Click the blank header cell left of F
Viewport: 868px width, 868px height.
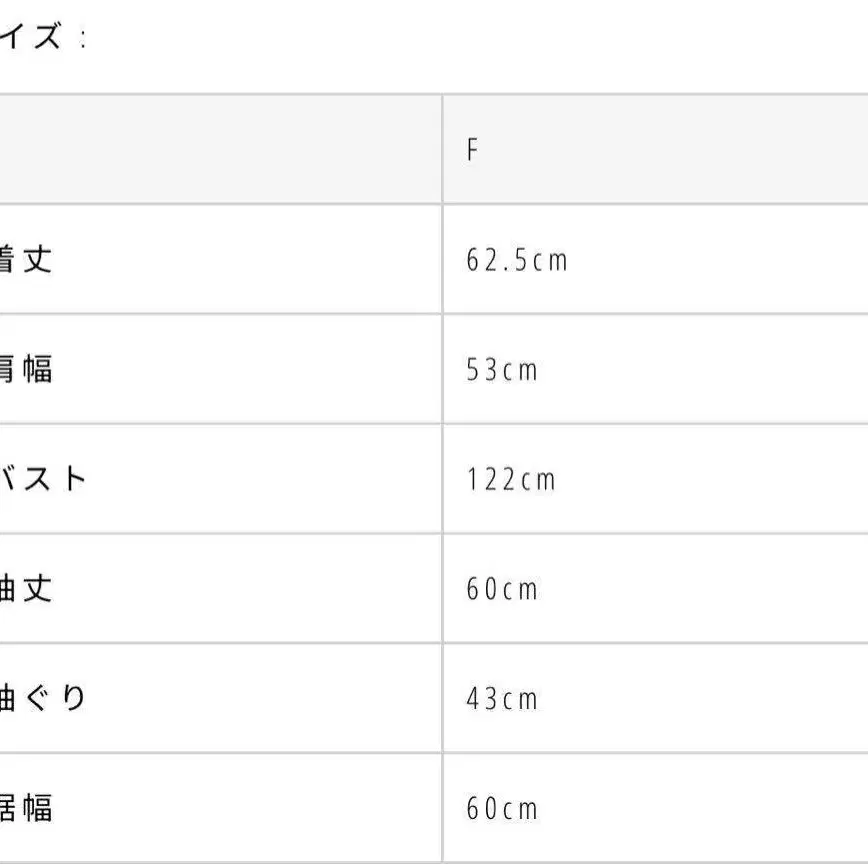point(220,150)
